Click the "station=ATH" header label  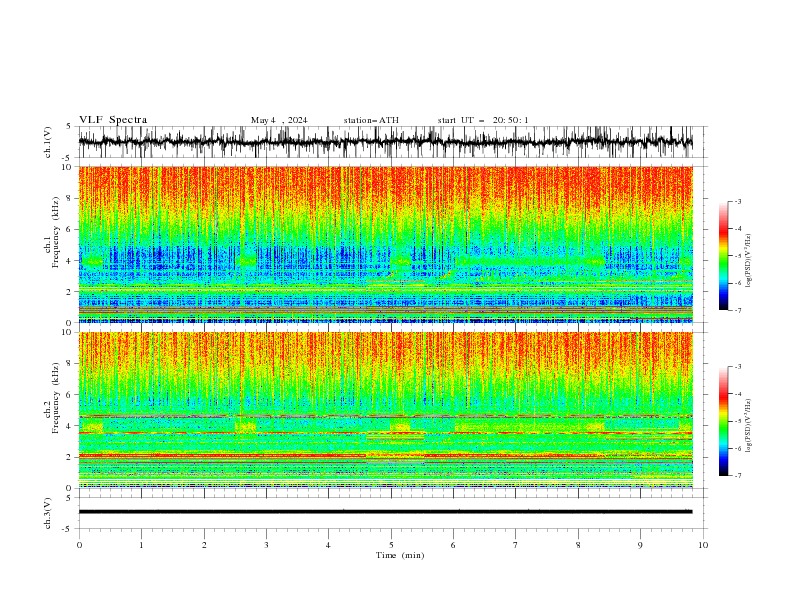point(371,120)
